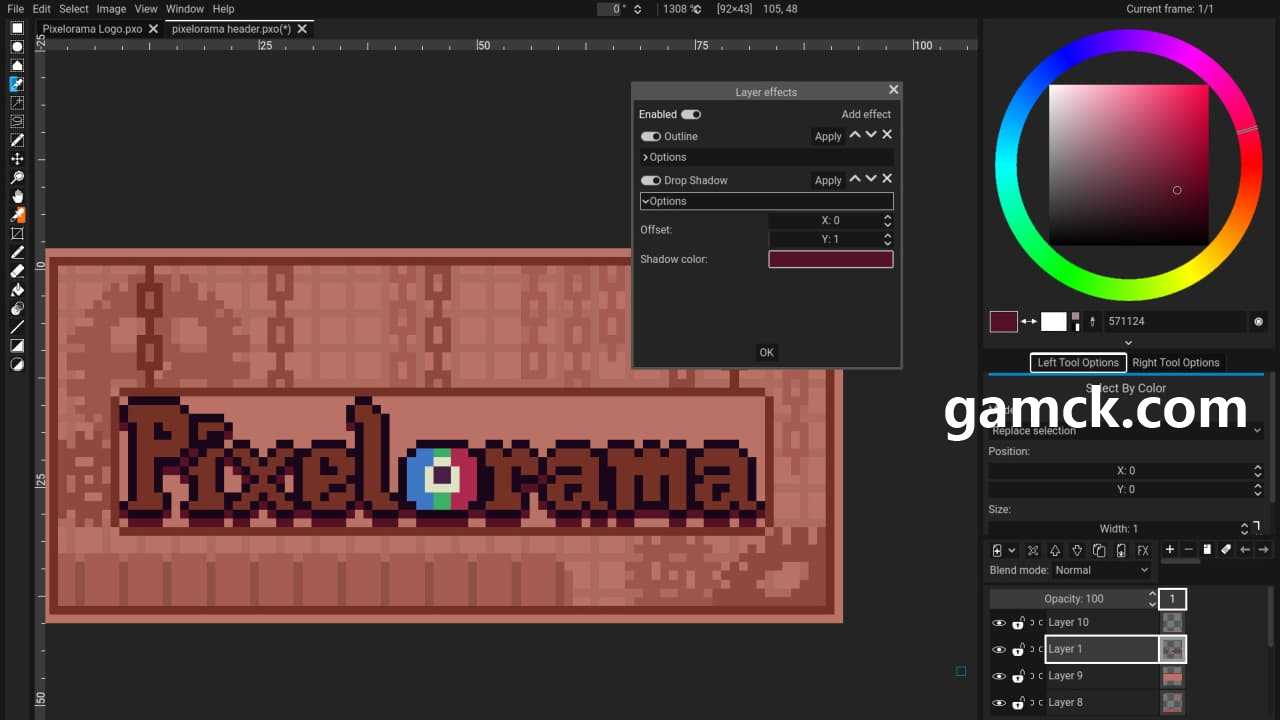Toggle the Outline effect switch

(651, 136)
